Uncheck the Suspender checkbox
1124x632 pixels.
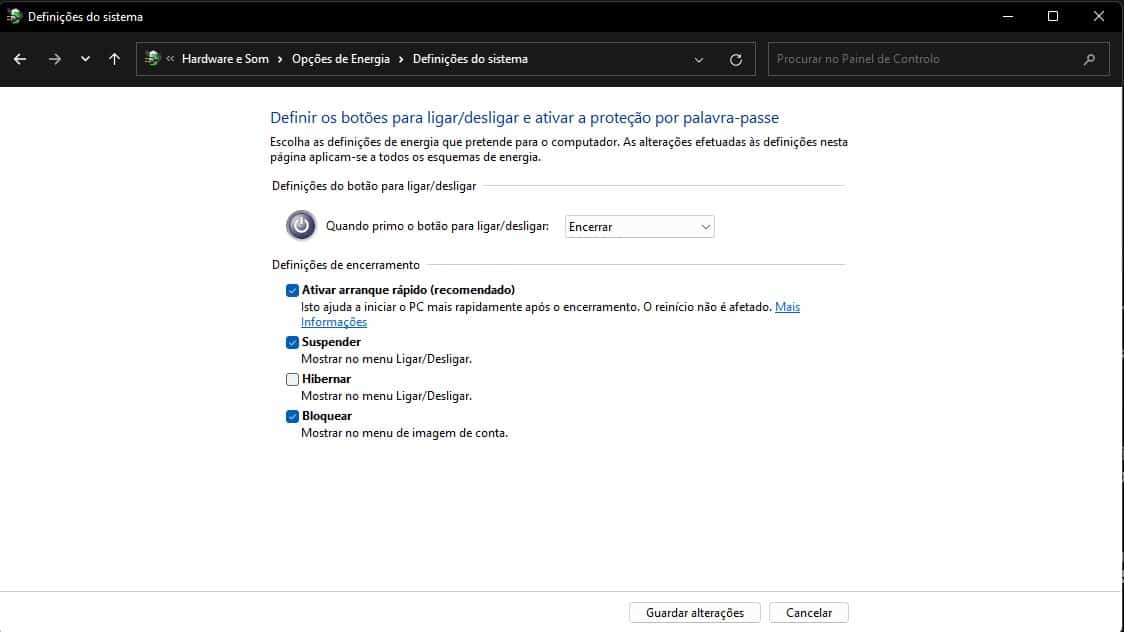tap(292, 342)
